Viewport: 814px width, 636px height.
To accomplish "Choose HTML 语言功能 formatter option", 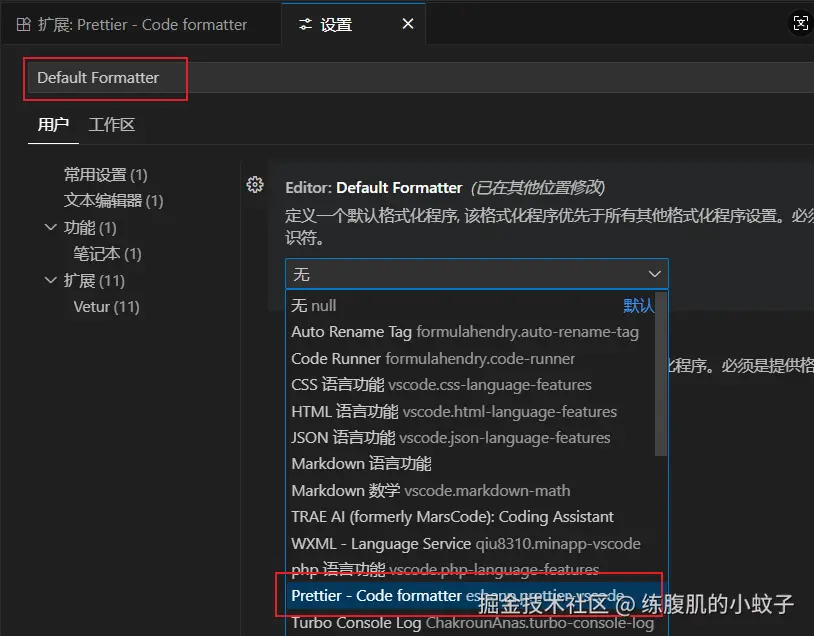I will 471,411.
